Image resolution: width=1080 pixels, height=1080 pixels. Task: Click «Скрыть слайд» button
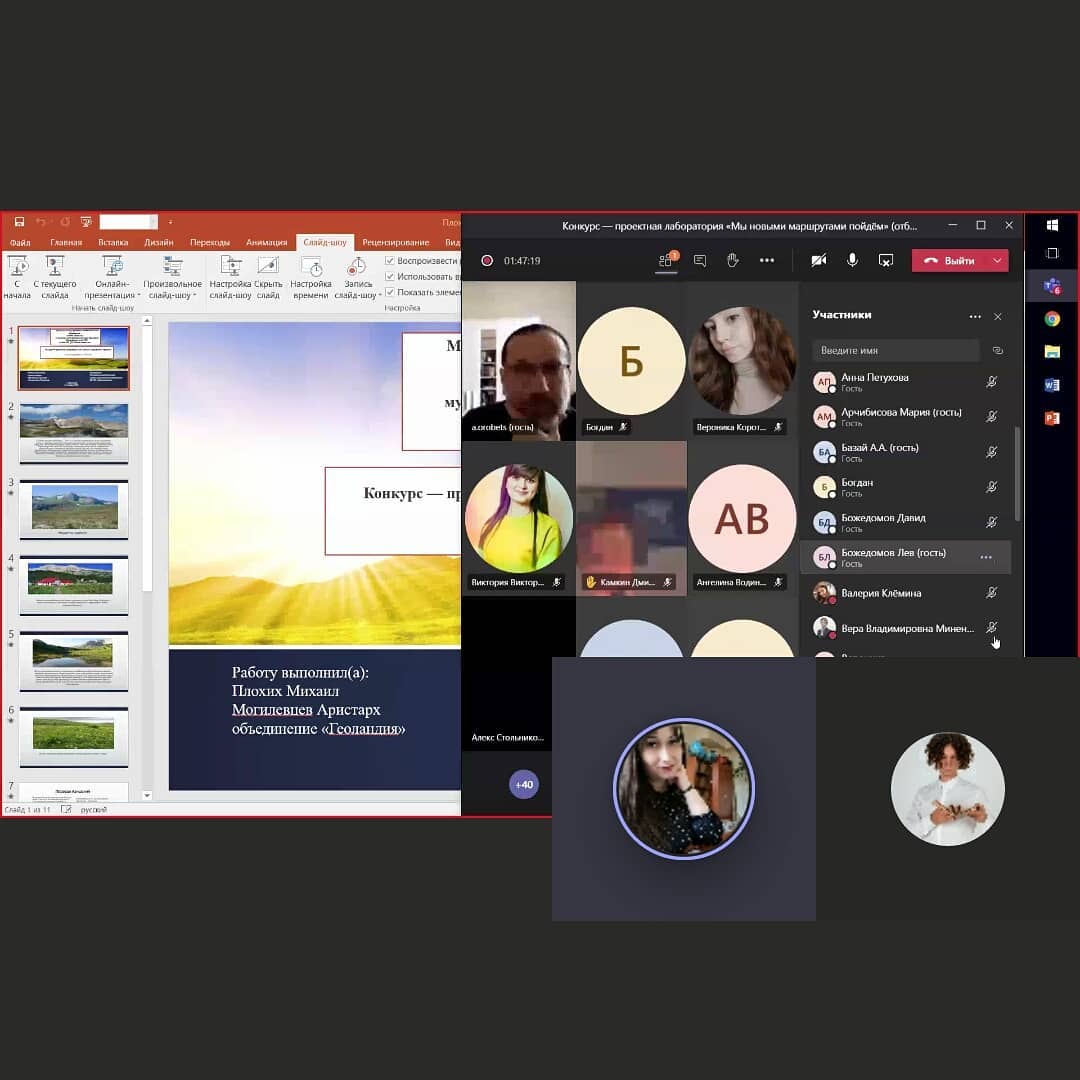tap(268, 277)
